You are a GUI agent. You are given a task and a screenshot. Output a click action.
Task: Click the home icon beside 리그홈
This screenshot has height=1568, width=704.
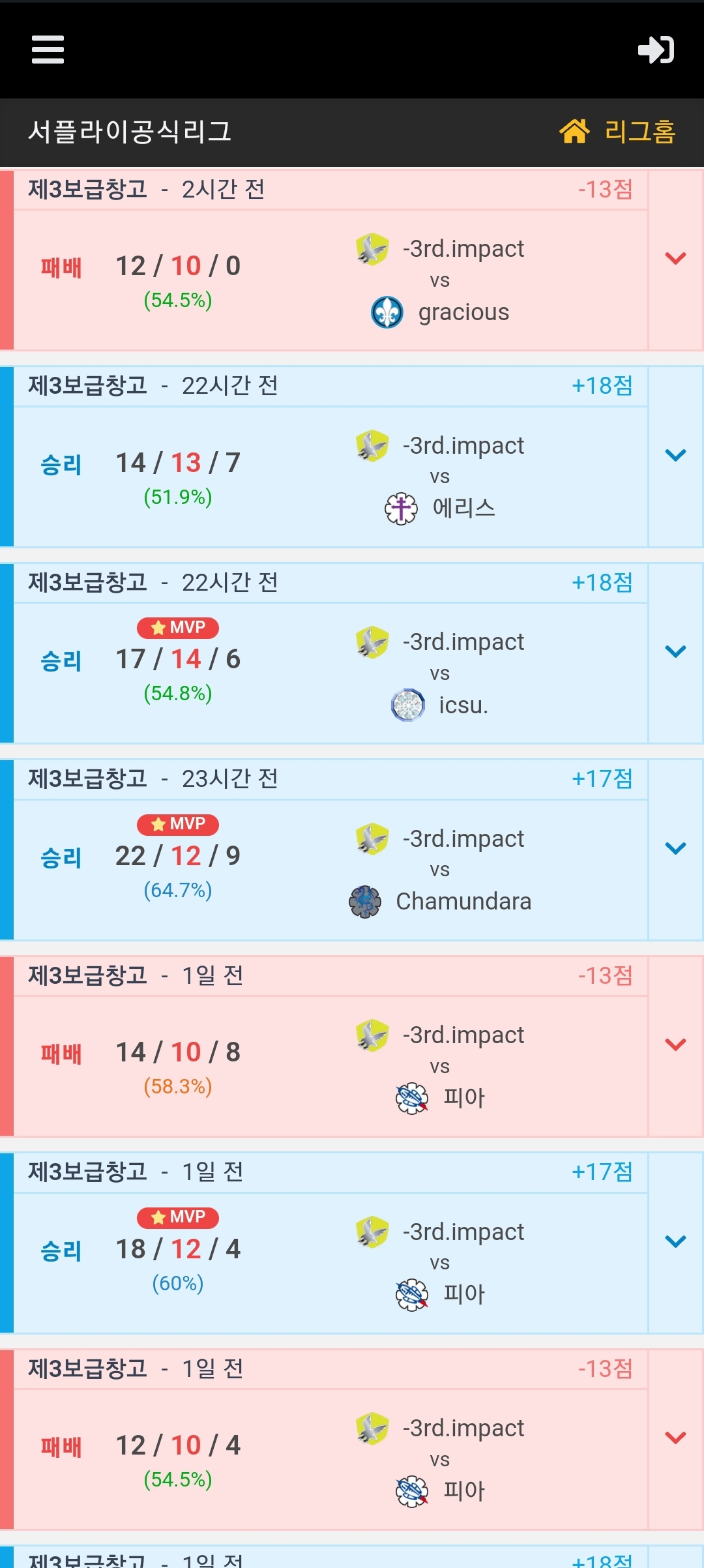[574, 131]
